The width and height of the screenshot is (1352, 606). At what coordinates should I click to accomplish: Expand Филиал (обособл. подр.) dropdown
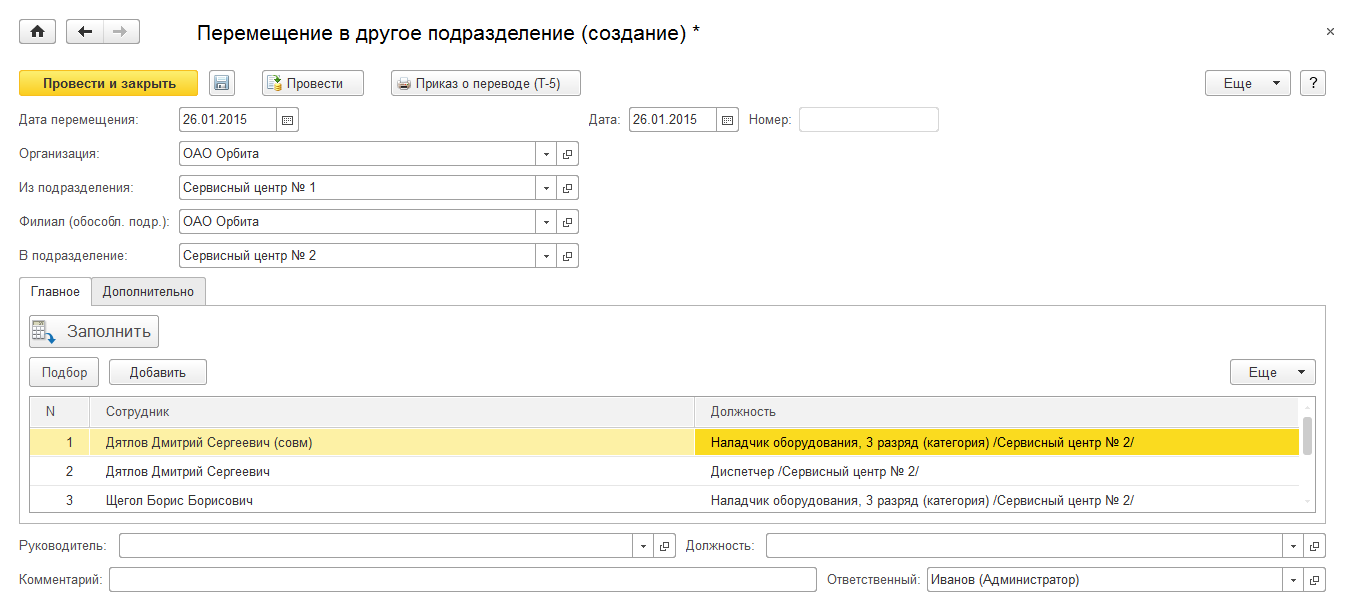547,222
